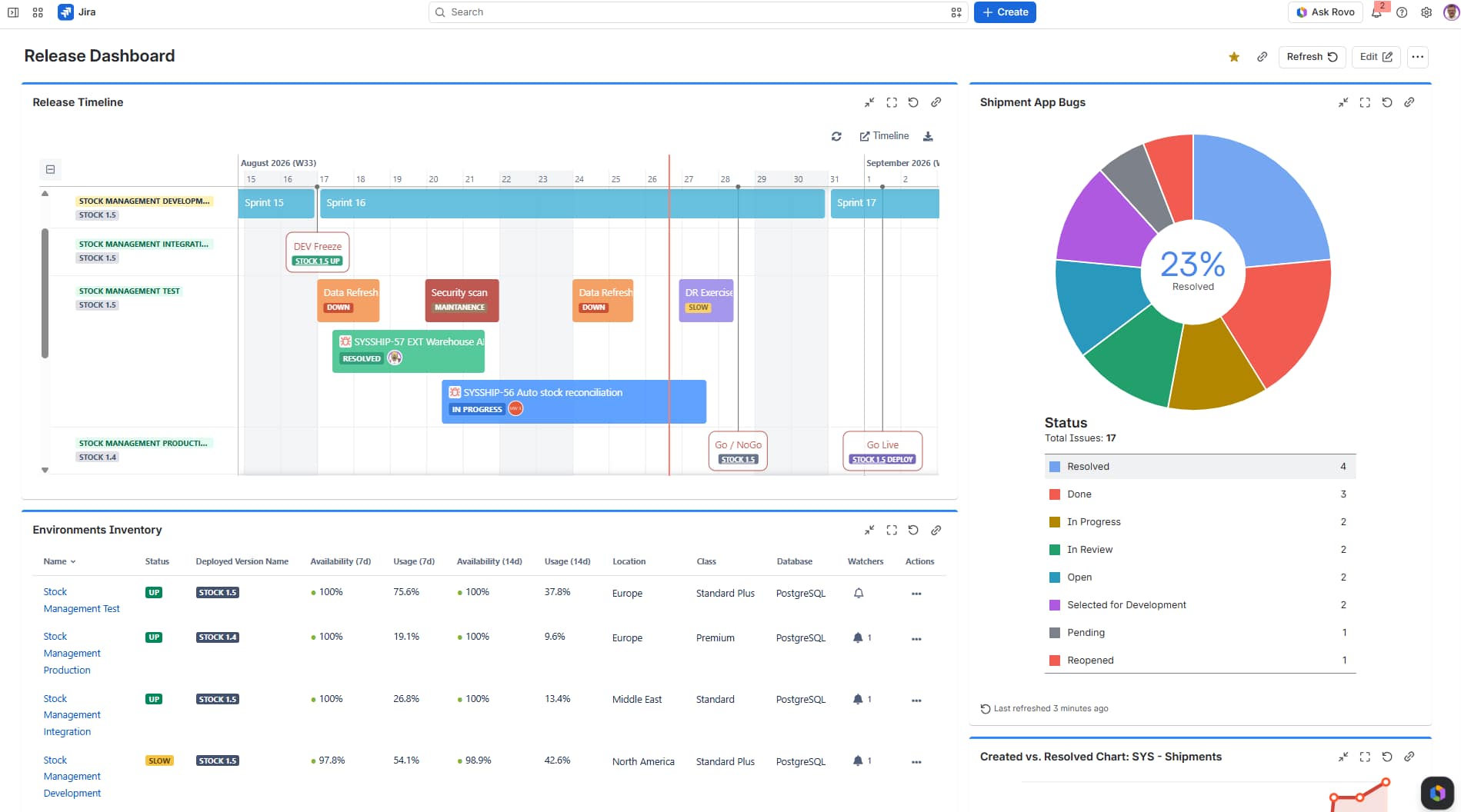Maximize the Environments Inventory gadget
1461x812 pixels.
tap(892, 530)
